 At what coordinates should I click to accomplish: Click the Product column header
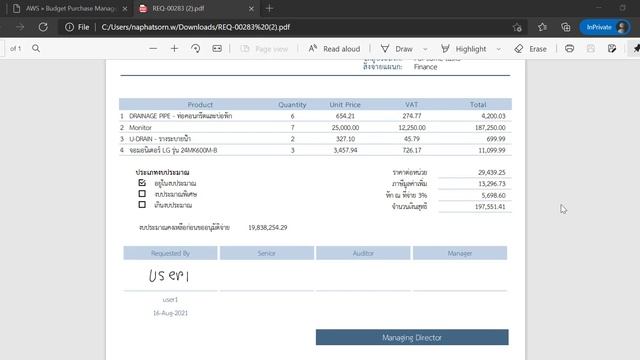coord(200,105)
